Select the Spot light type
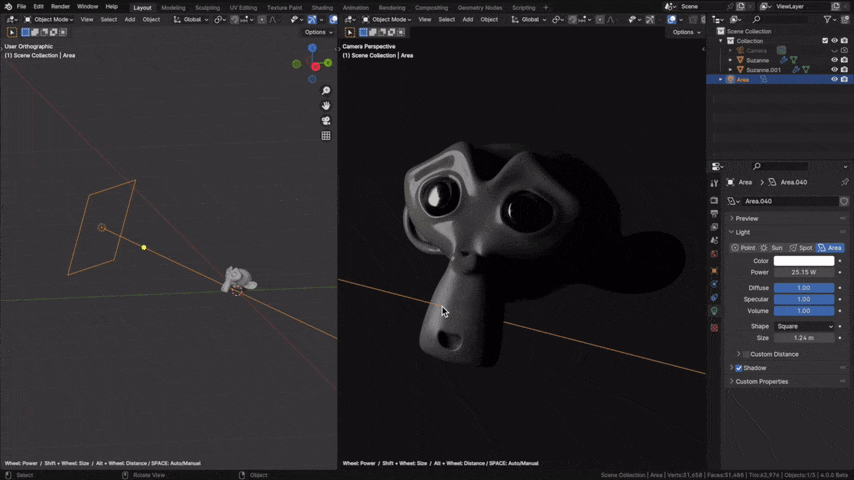Image resolution: width=854 pixels, height=480 pixels. 801,248
